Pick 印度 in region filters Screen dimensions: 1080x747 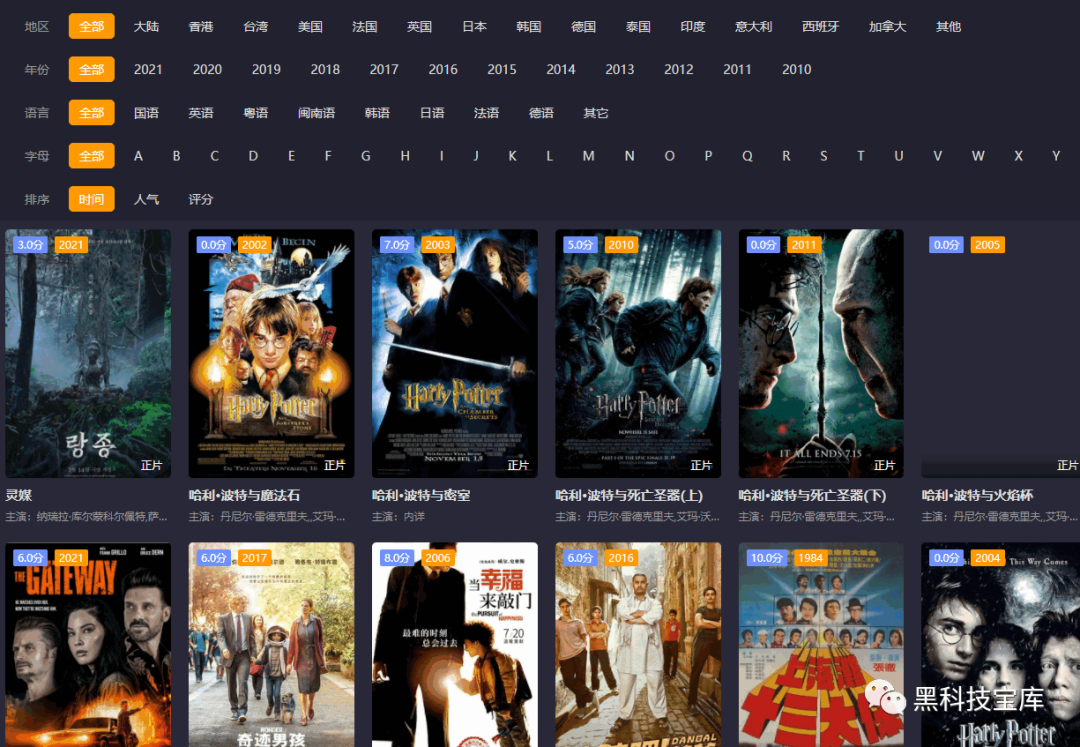click(x=692, y=27)
